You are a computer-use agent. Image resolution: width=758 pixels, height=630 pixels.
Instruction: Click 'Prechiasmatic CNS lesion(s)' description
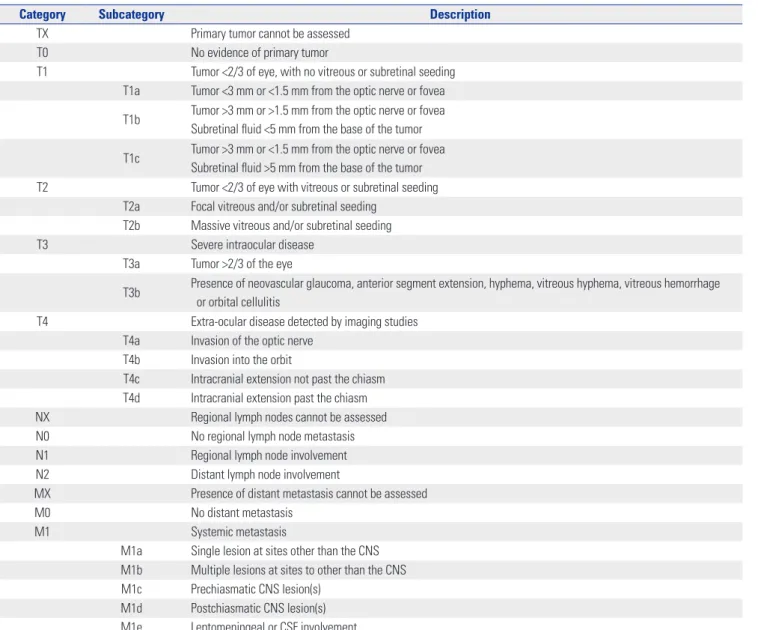(x=256, y=589)
